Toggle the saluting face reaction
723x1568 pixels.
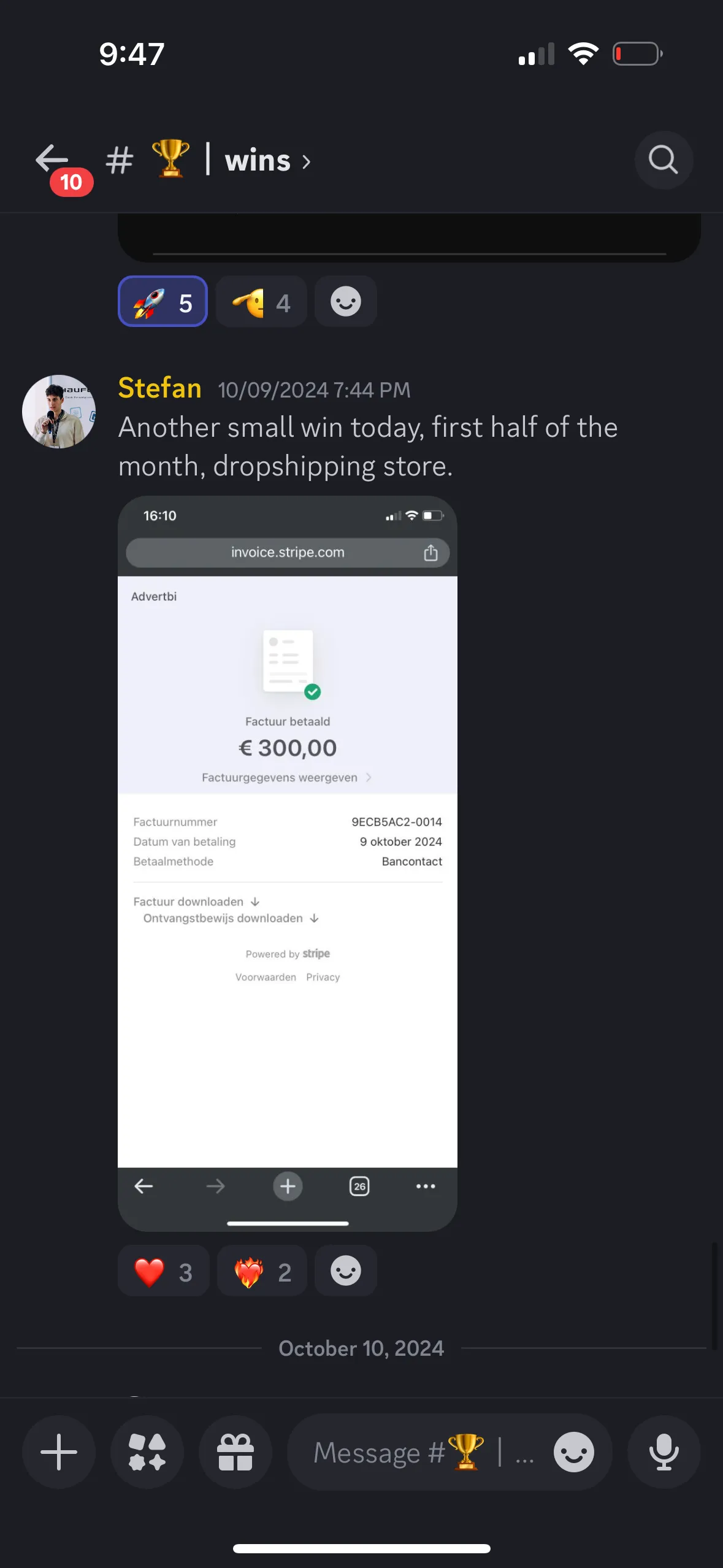click(x=261, y=302)
